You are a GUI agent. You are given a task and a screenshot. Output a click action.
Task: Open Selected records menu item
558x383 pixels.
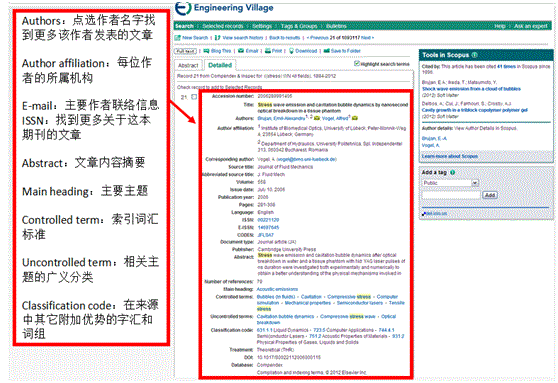[x=223, y=26]
